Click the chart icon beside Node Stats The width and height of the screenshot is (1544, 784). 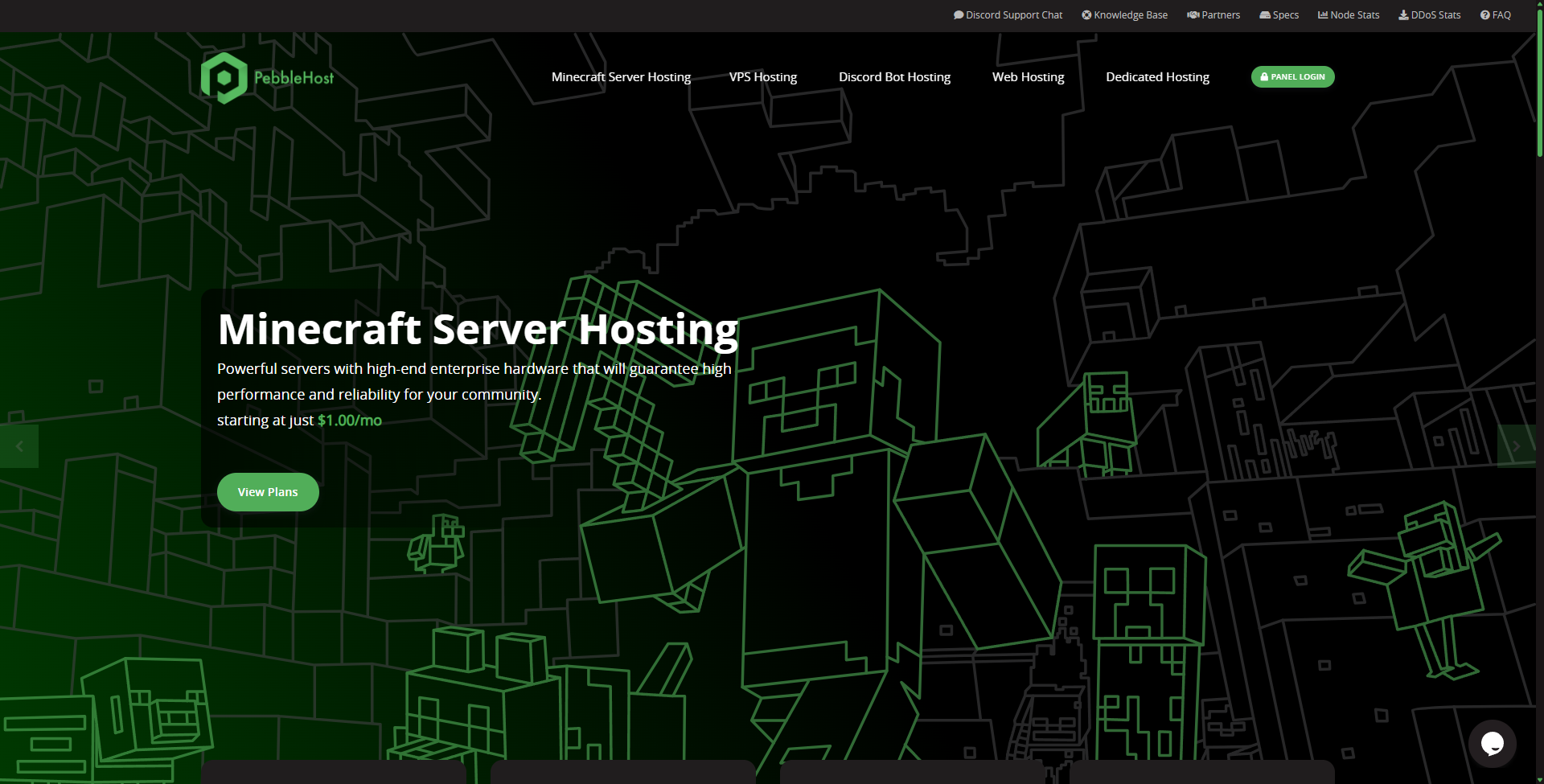(1323, 15)
